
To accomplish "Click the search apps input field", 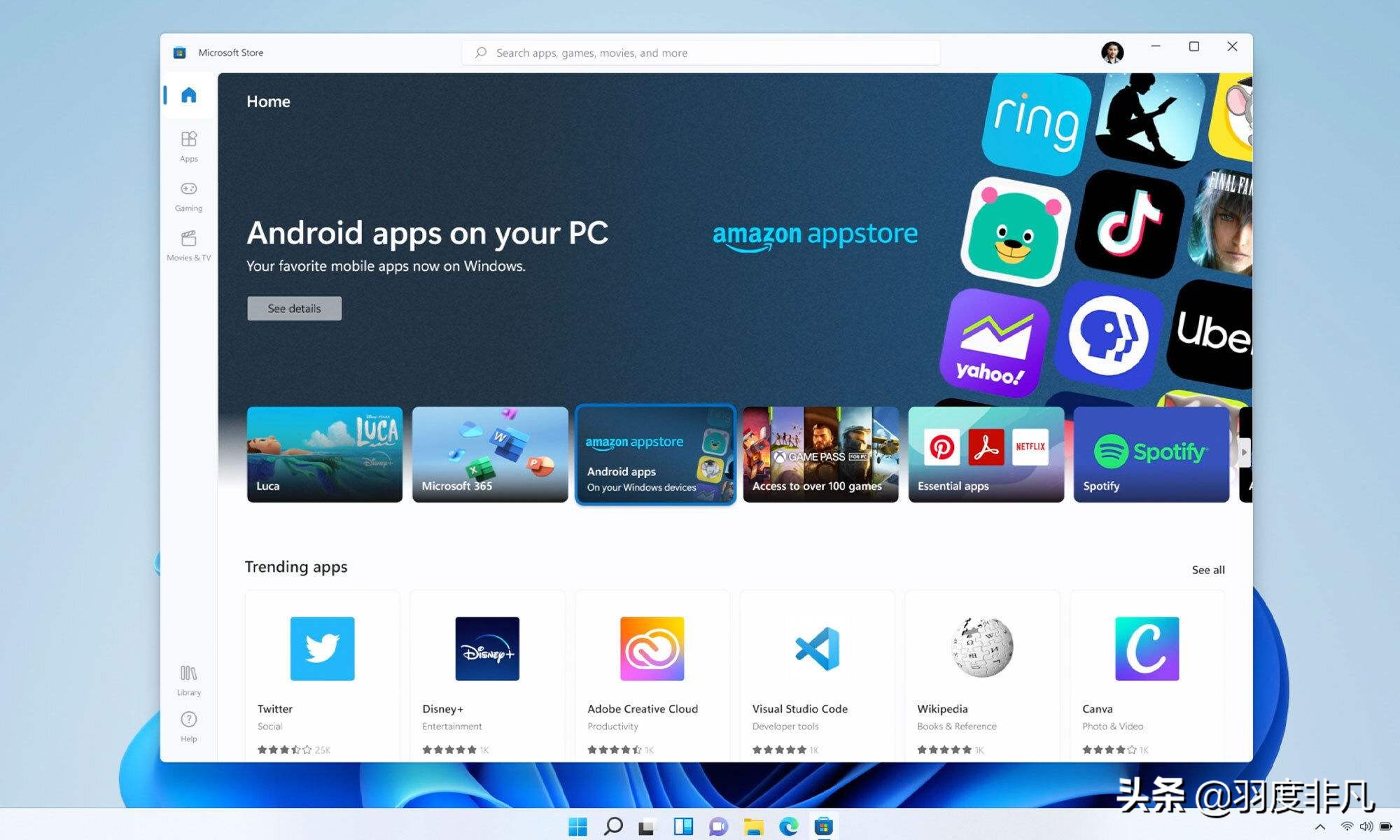I will point(700,52).
